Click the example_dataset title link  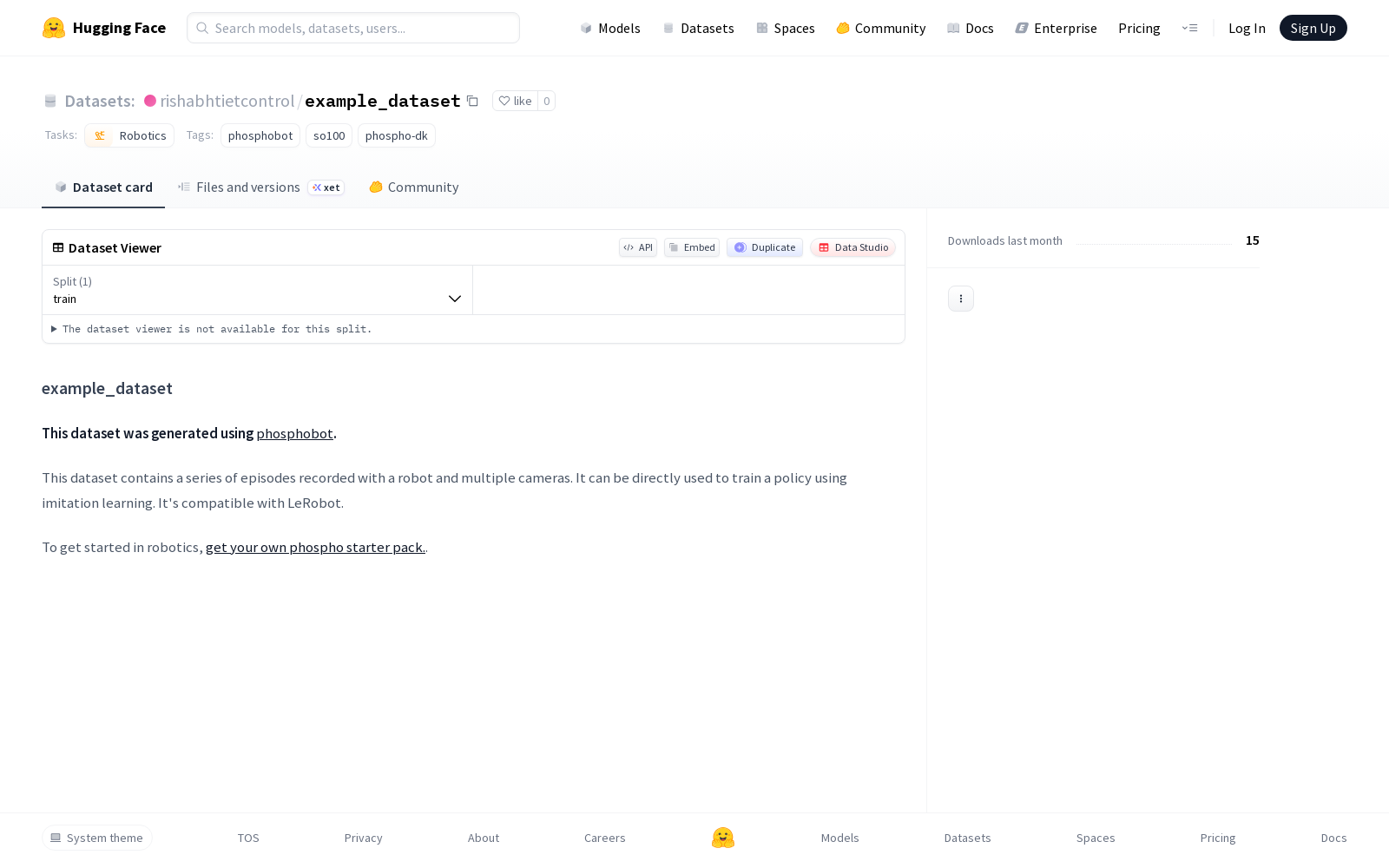coord(383,101)
